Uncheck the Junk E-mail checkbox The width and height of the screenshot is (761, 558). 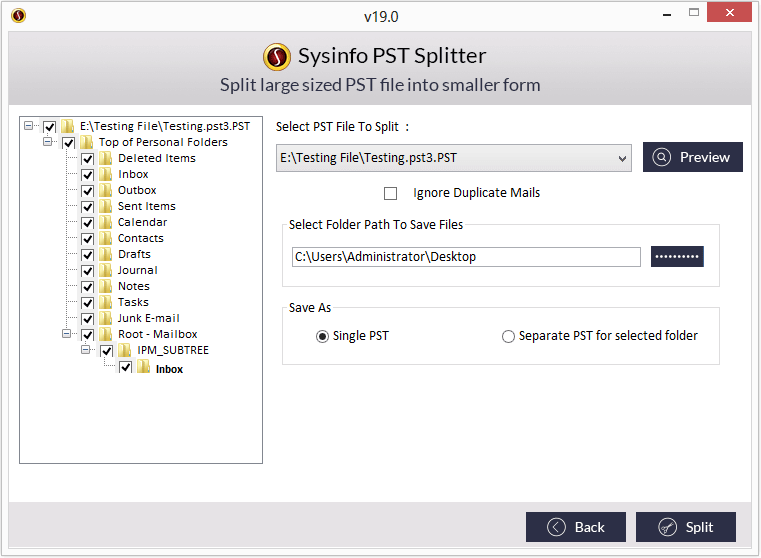(x=87, y=319)
